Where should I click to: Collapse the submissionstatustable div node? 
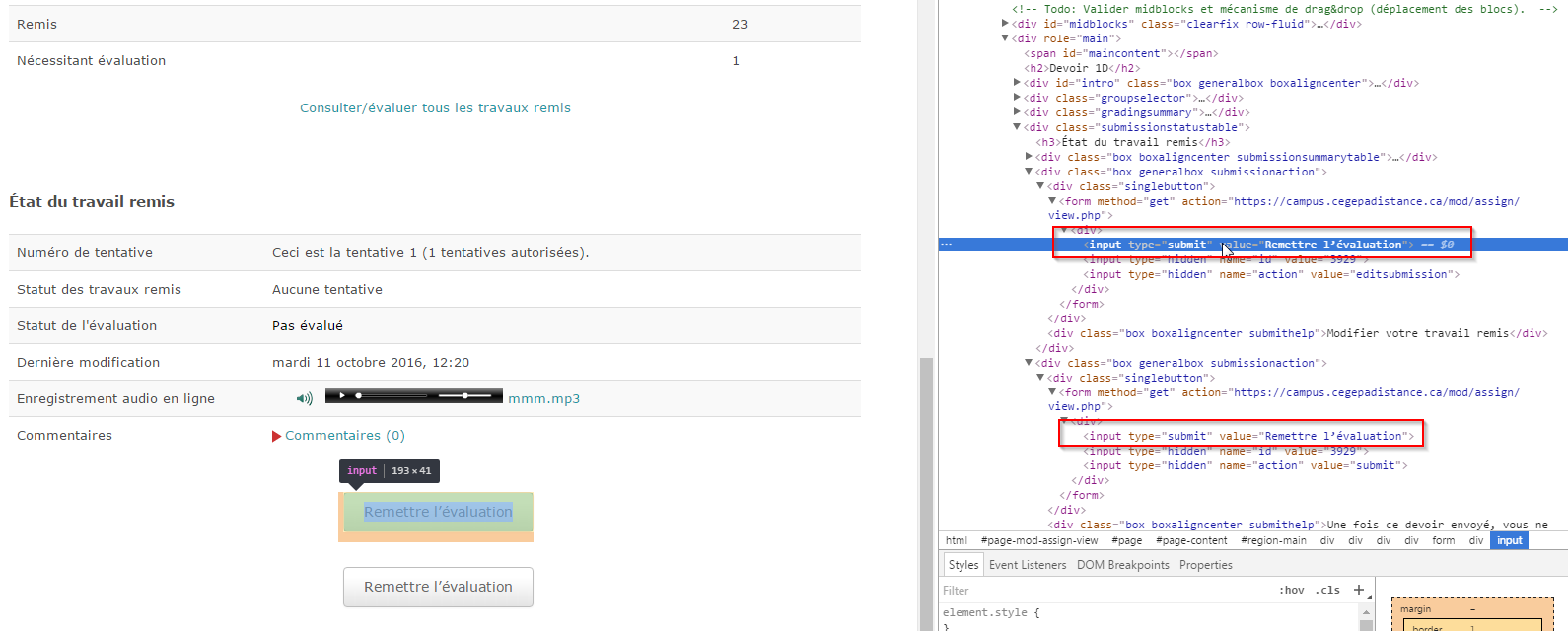click(x=1017, y=127)
